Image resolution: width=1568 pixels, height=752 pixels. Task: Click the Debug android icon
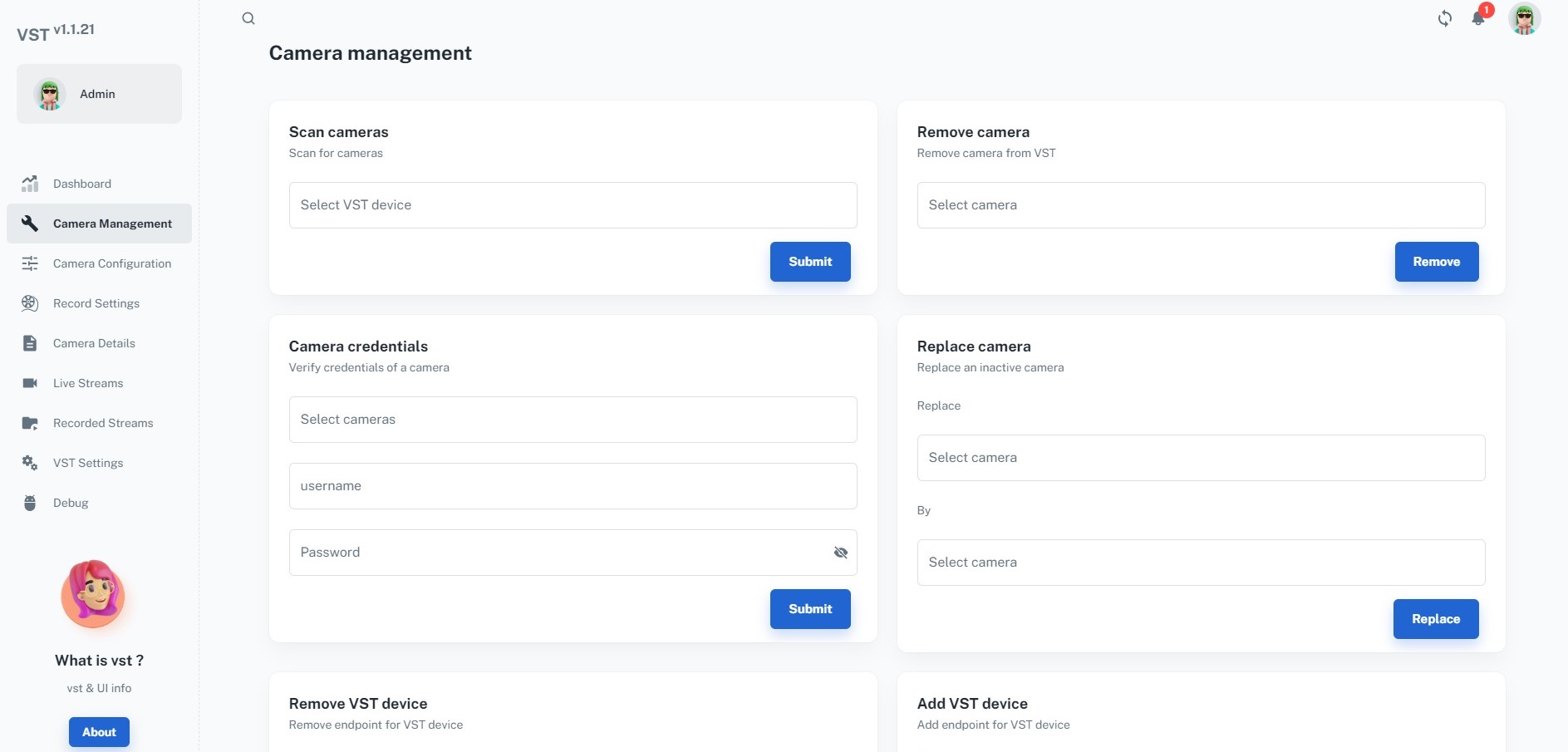pos(30,503)
